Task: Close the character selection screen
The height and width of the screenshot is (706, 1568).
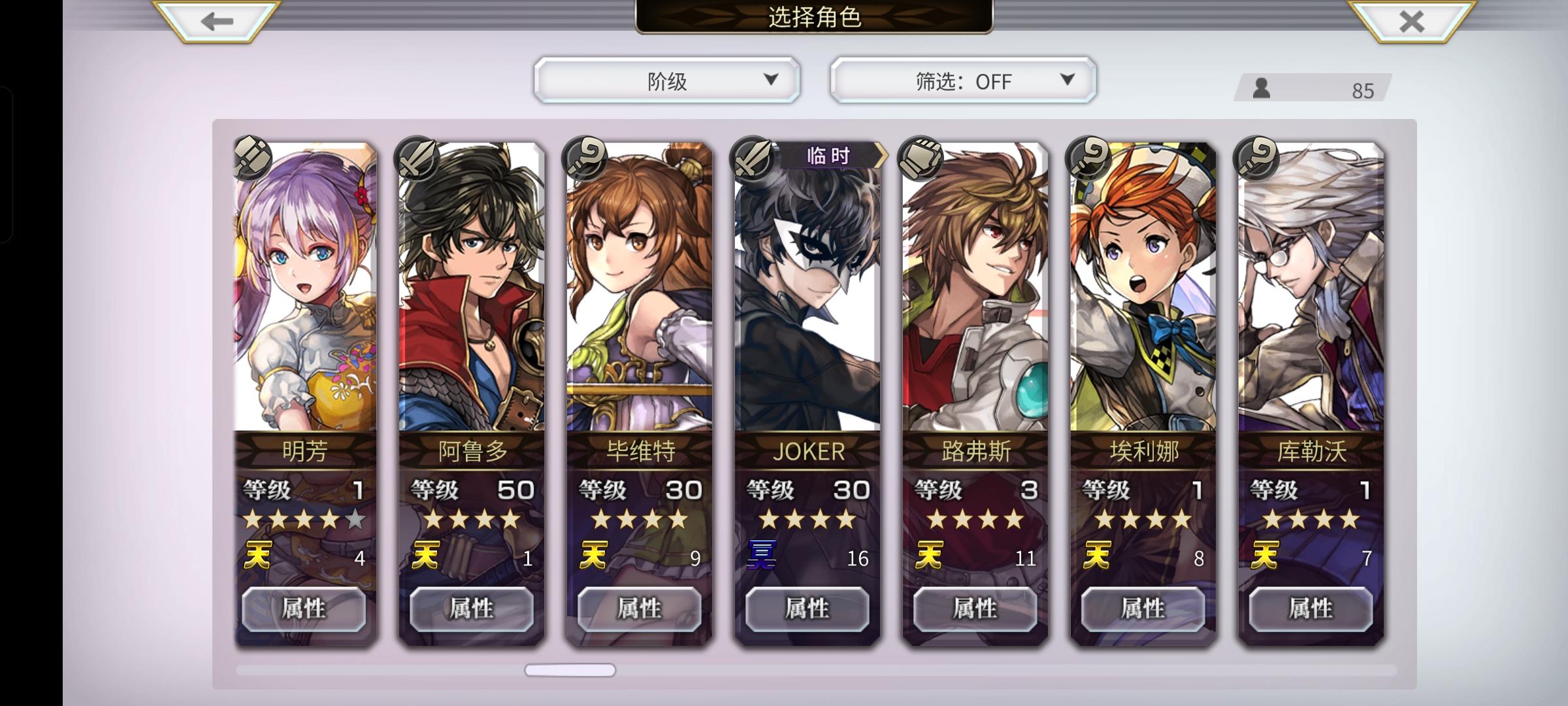Action: pyautogui.click(x=1411, y=21)
